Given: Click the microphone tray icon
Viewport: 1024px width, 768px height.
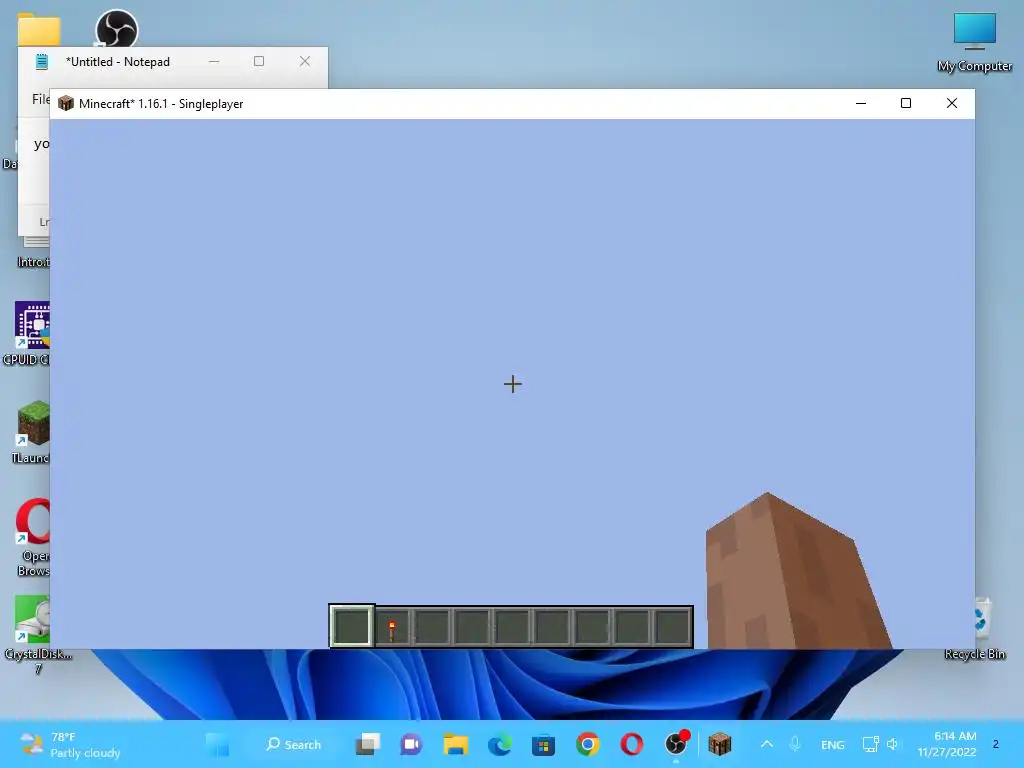Looking at the screenshot, I should 795,744.
